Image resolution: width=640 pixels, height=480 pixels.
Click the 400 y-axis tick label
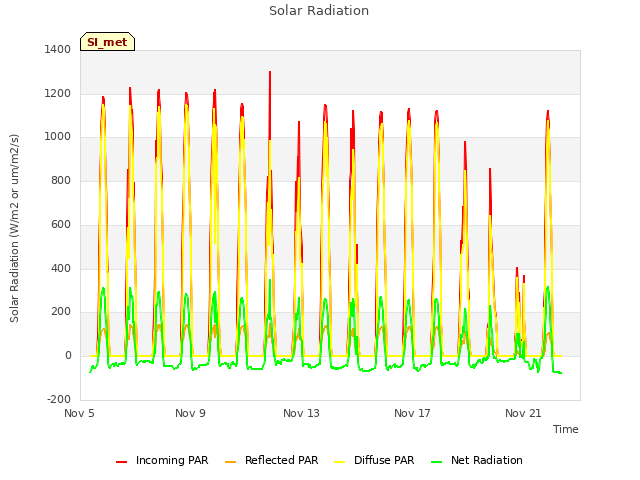click(61, 268)
